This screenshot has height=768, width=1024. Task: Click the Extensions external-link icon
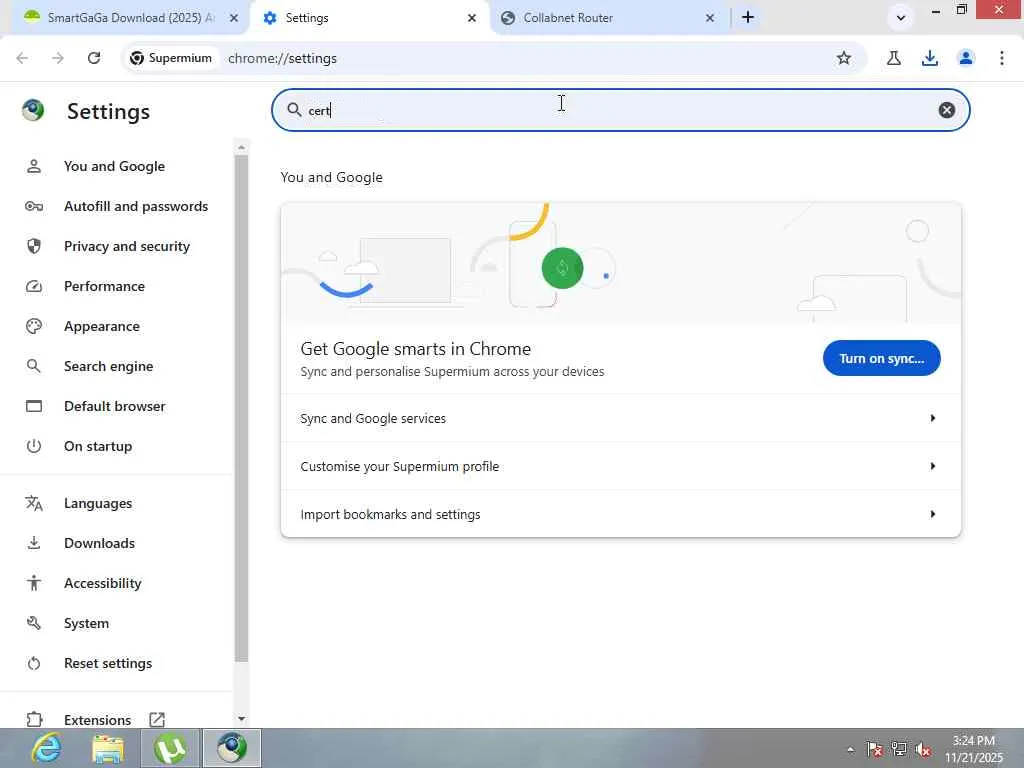(x=157, y=720)
